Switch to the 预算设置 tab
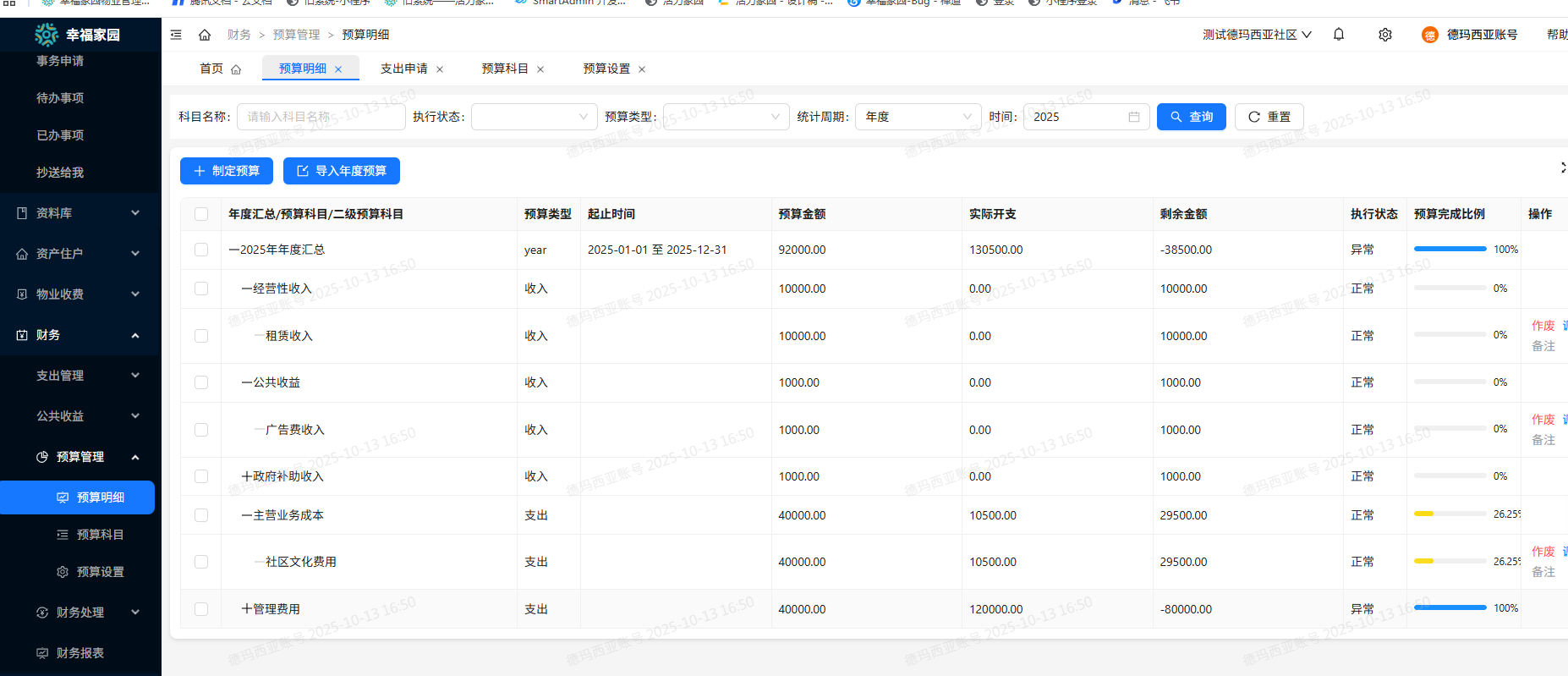 607,69
